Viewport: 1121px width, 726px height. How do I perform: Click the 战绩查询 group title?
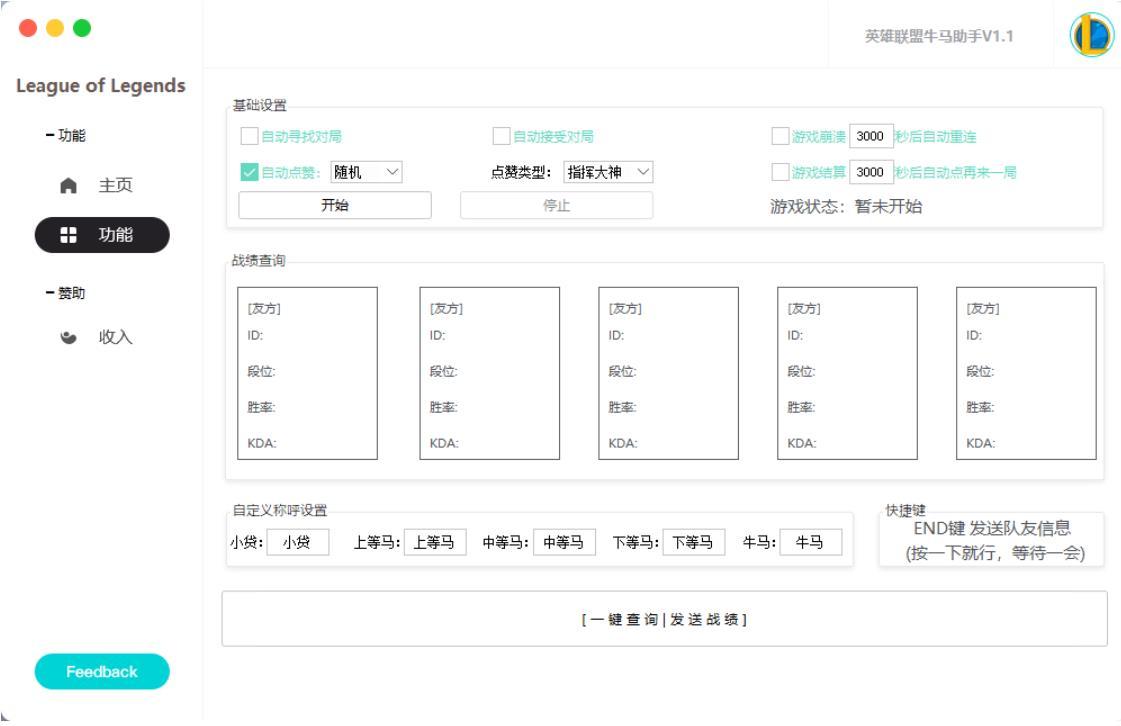[258, 260]
